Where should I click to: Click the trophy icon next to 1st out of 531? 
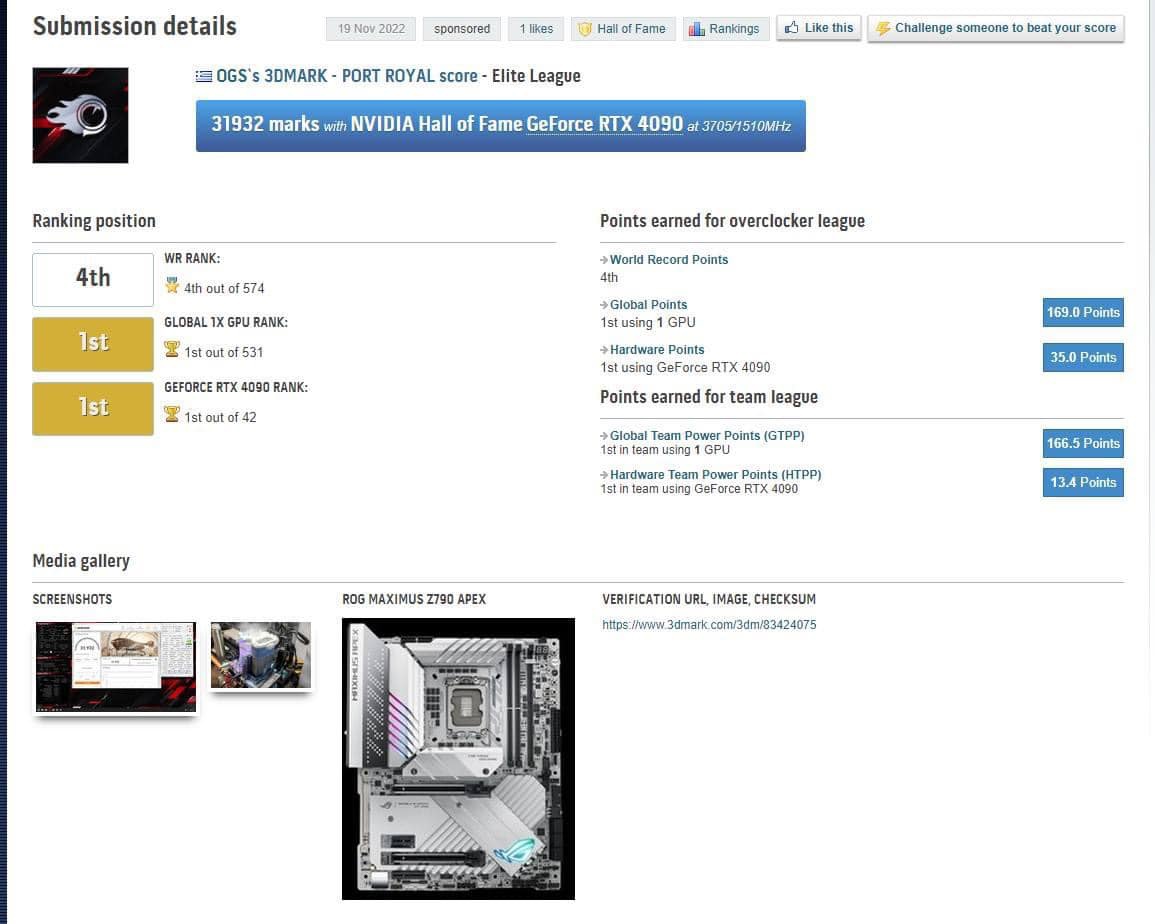[x=172, y=349]
